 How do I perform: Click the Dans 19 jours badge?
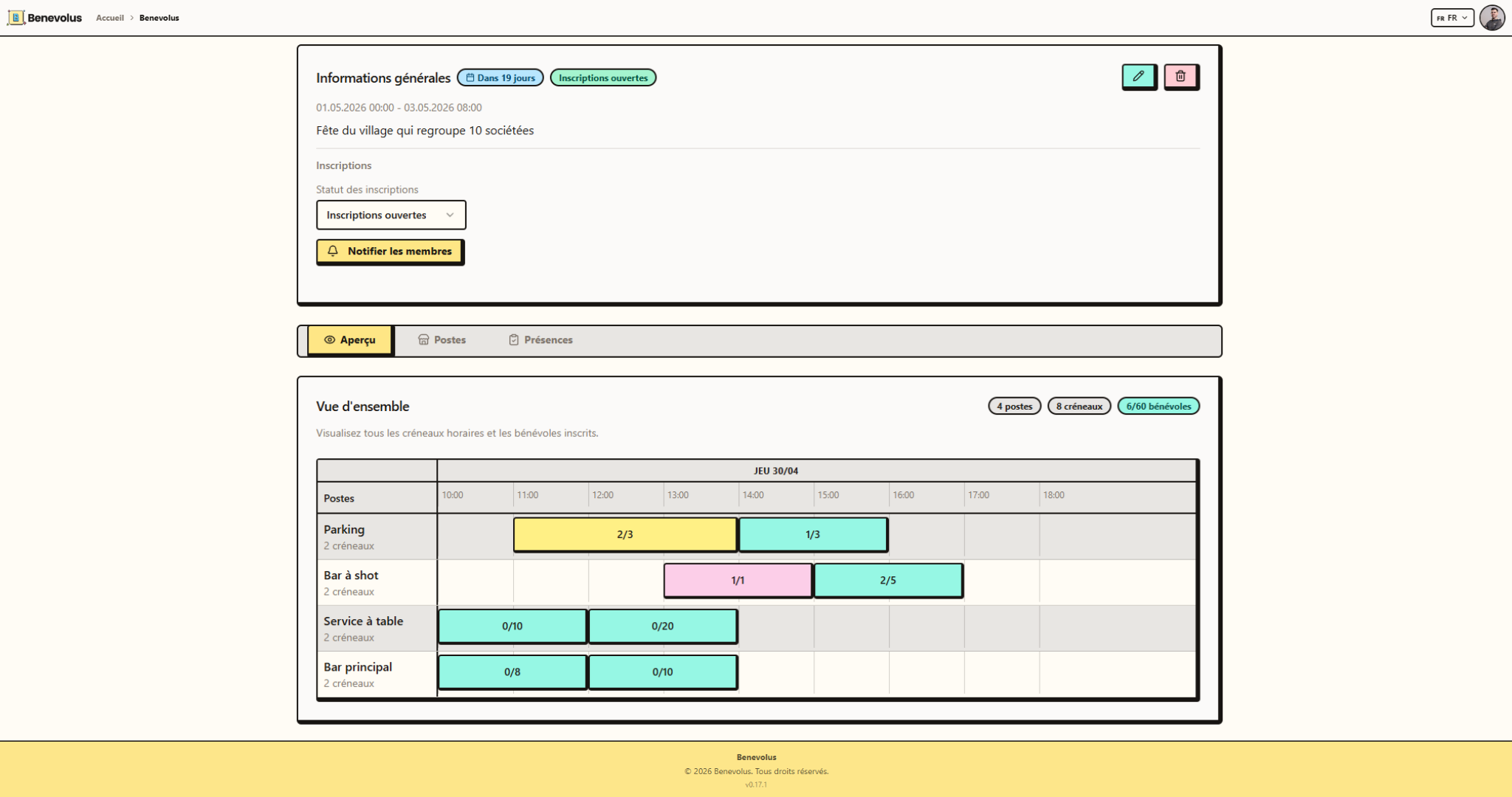pyautogui.click(x=501, y=77)
